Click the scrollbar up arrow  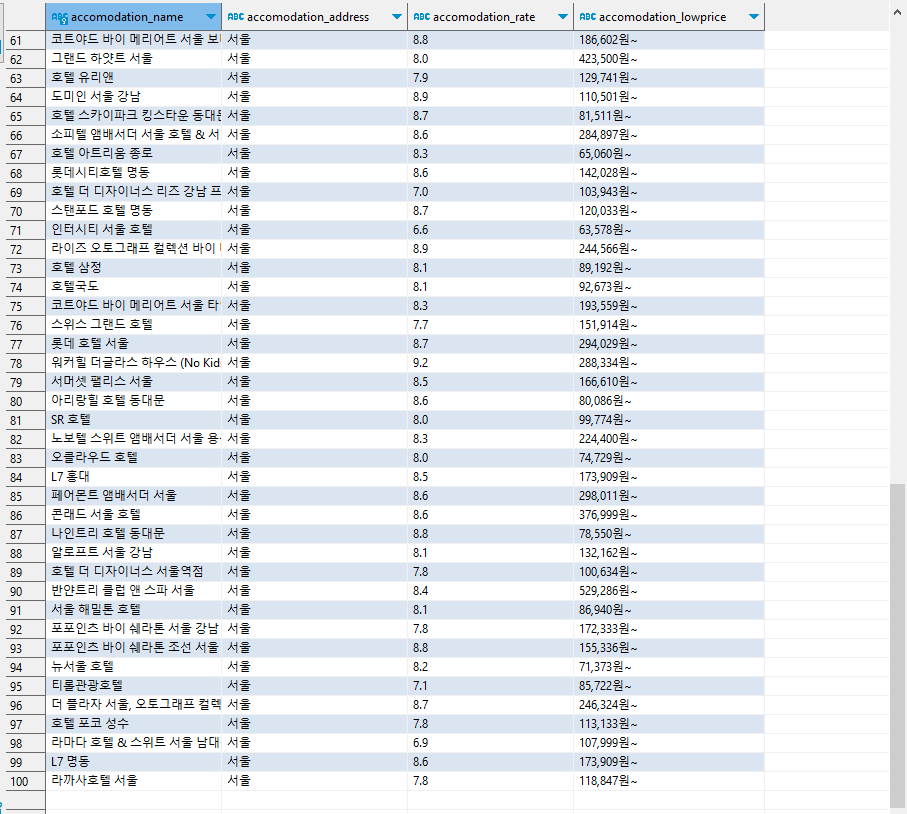898,12
